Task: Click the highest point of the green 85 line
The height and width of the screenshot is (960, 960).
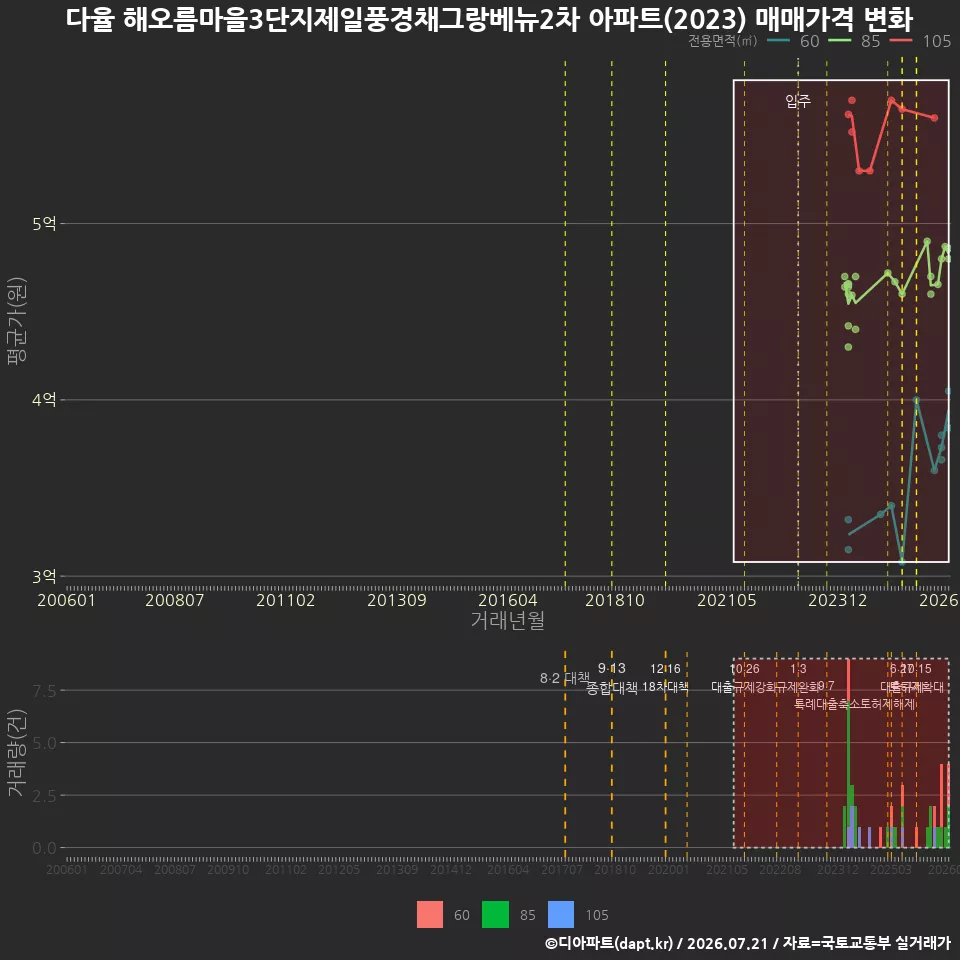Action: pos(927,242)
